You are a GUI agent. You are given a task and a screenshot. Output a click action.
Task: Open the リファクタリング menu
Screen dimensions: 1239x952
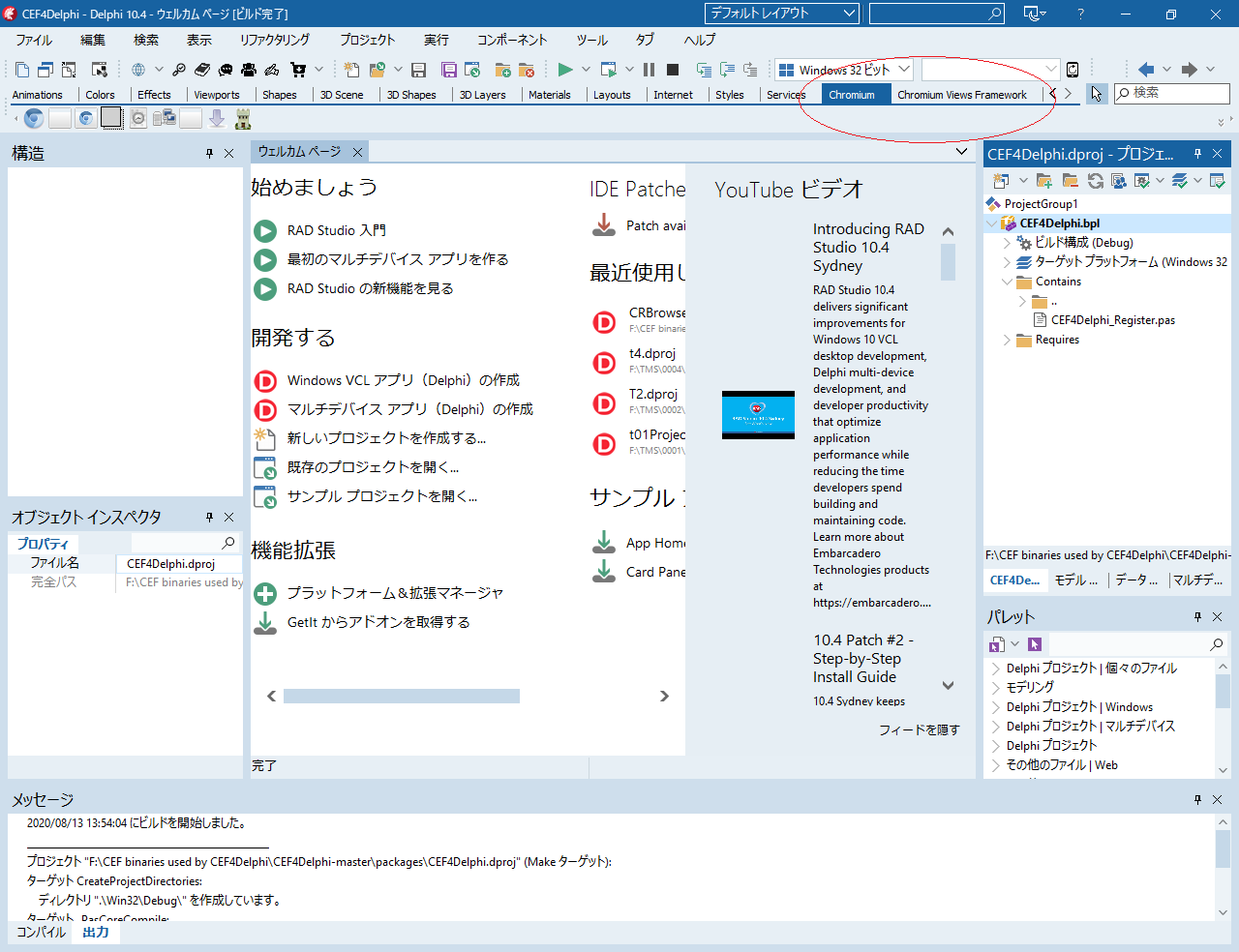pyautogui.click(x=275, y=40)
